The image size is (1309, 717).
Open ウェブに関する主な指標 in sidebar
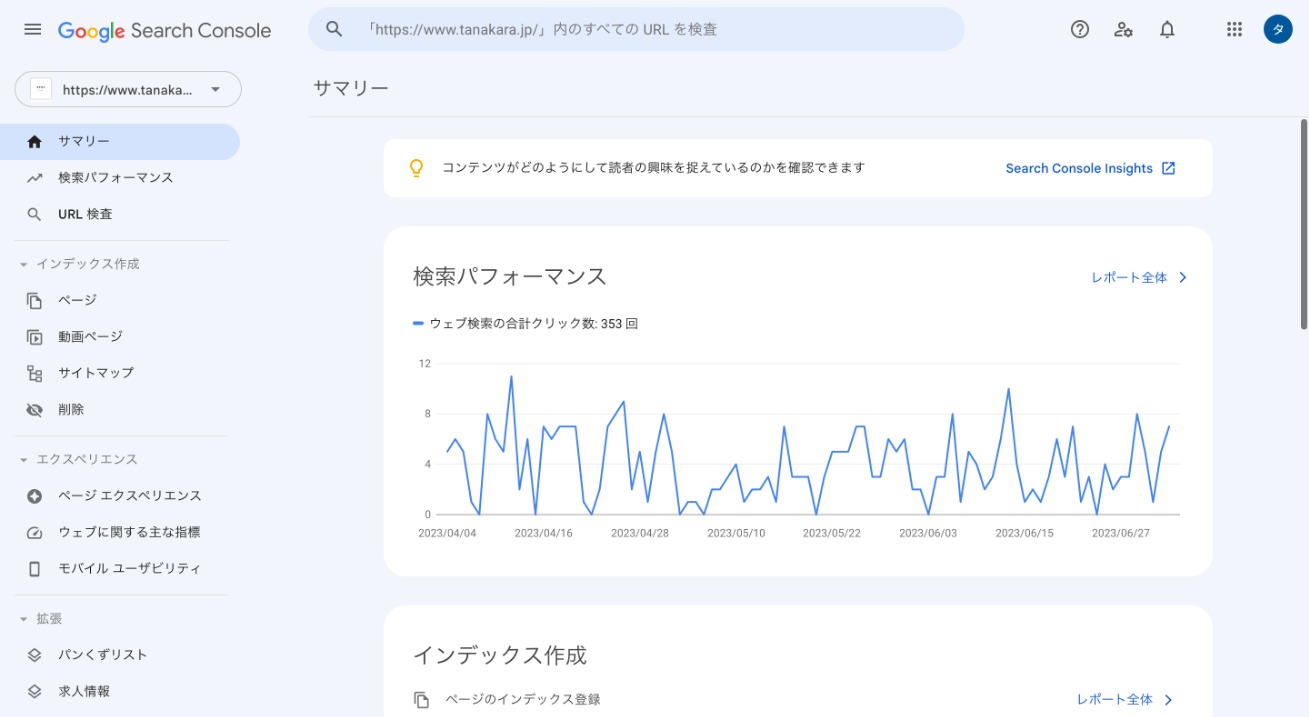point(120,532)
